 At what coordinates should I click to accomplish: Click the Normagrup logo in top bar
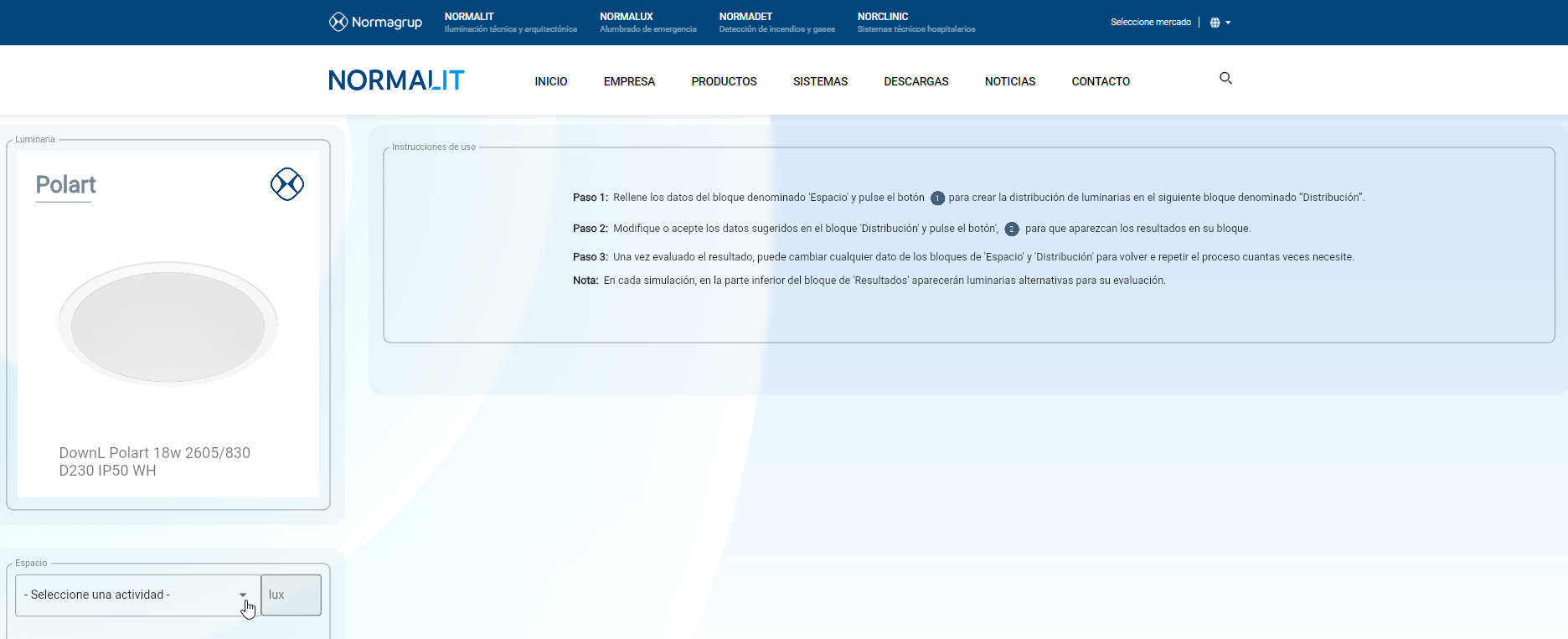click(x=375, y=22)
